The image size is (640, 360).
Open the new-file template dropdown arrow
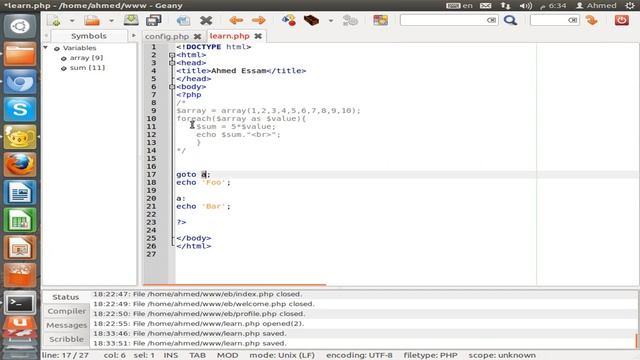tap(71, 20)
